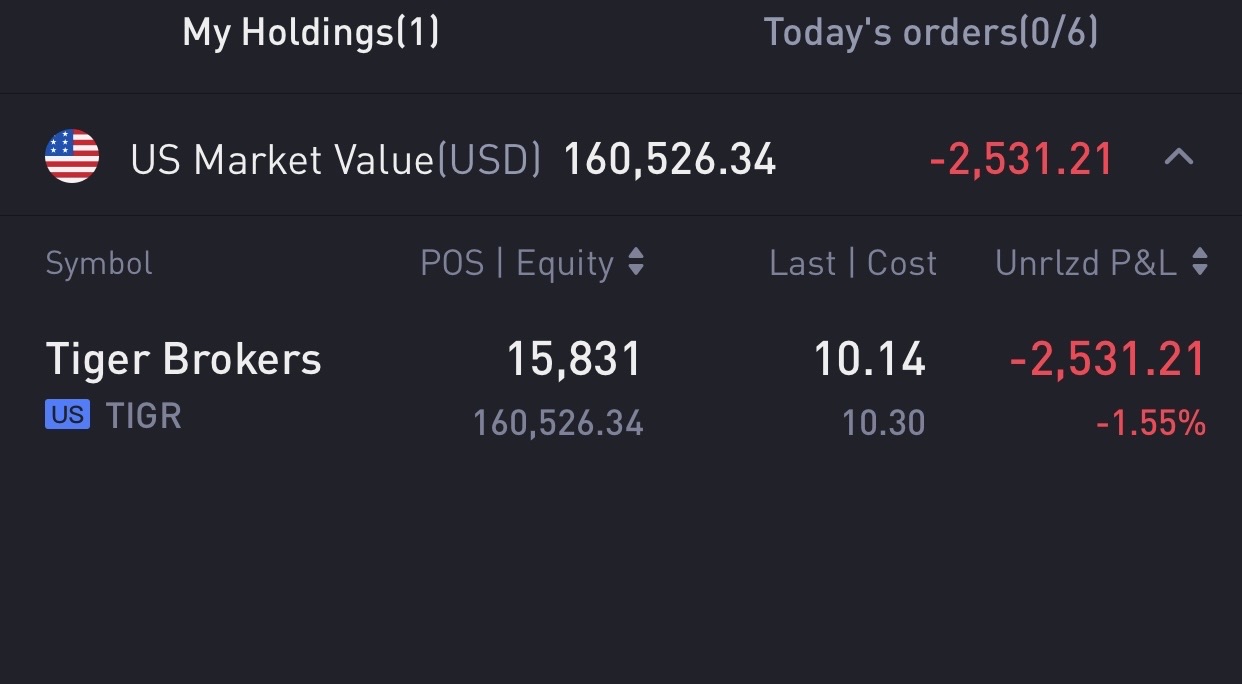Click the US Market Value(USD) label
1242x684 pixels.
[x=335, y=160]
